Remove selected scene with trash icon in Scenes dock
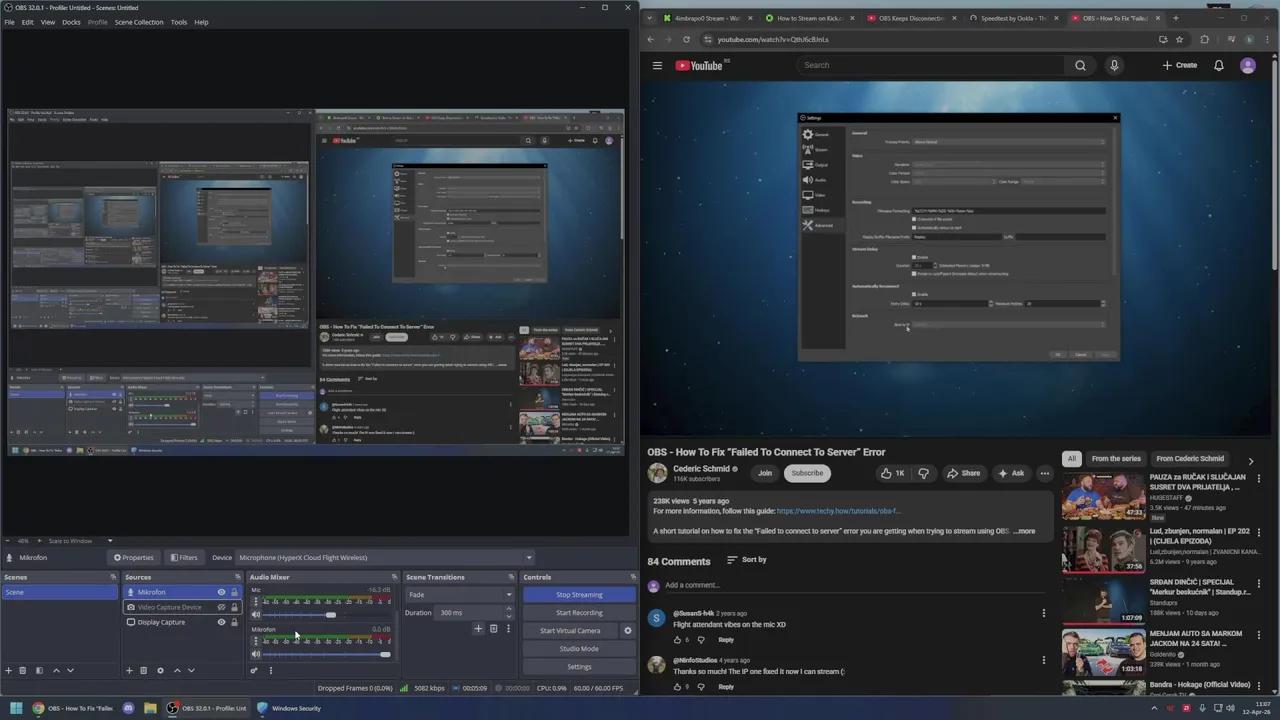 coord(22,670)
